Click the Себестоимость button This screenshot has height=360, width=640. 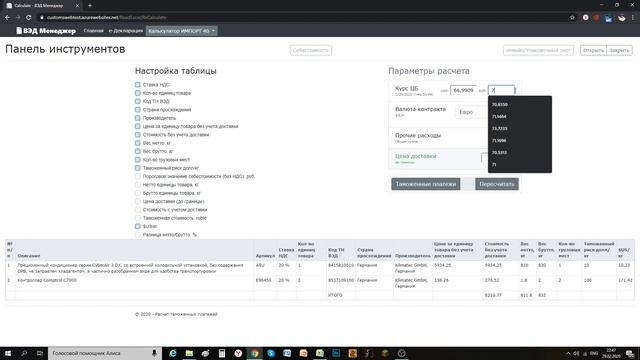tap(311, 50)
